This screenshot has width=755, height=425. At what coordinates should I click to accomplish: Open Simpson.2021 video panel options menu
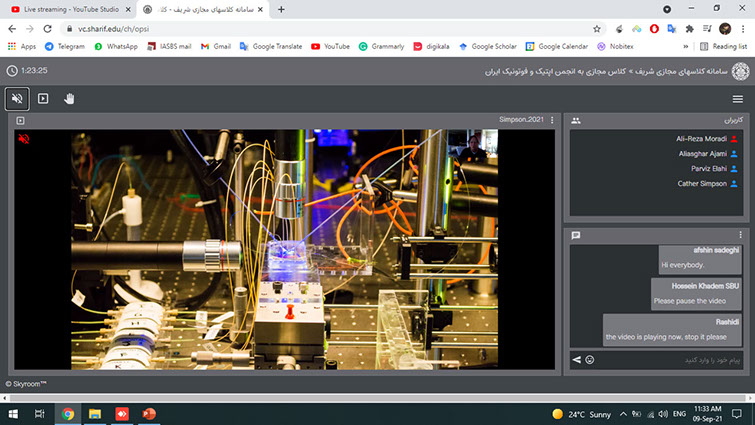pyautogui.click(x=552, y=121)
